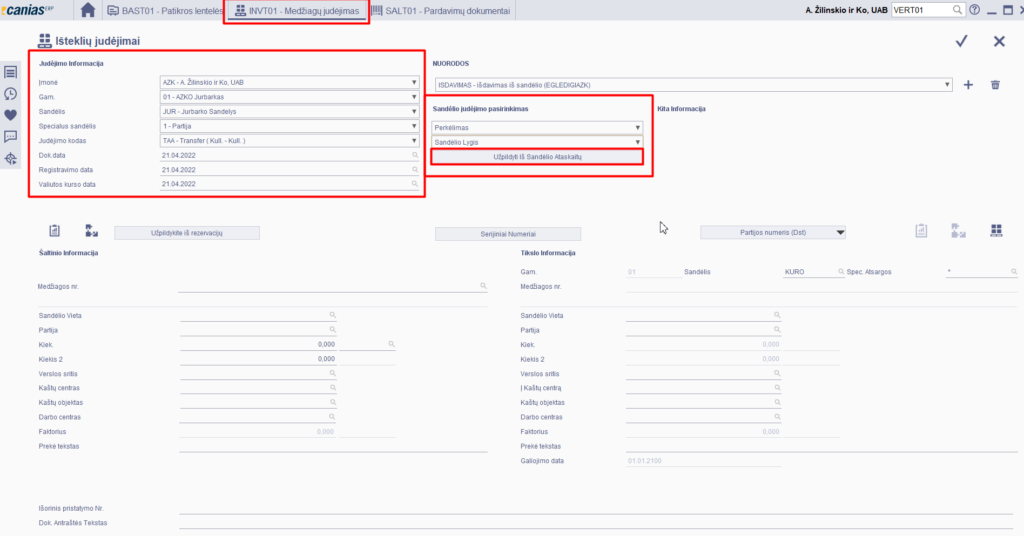Viewport: 1024px width, 536px height.
Task: Click the grid icon beside Partijos numeris
Action: pyautogui.click(x=996, y=231)
